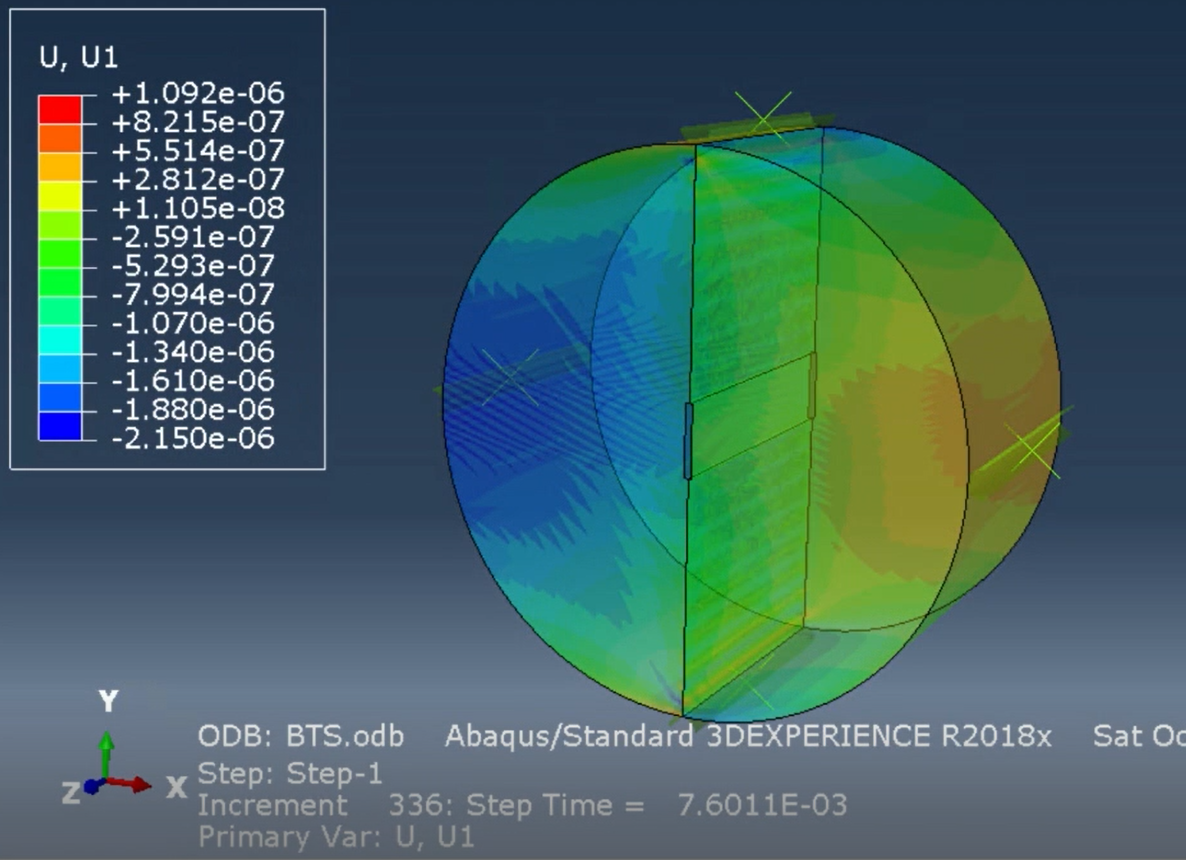Click the "Step Time = 7.6011E-03" text
The image size is (1186, 860).
pos(657,806)
